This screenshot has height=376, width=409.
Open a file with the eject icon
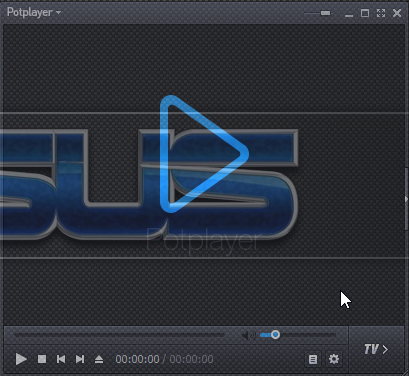pyautogui.click(x=99, y=359)
